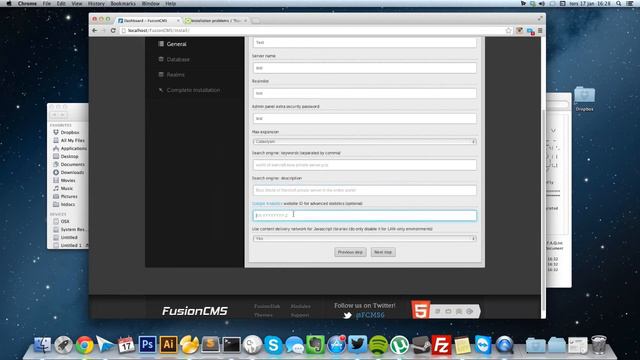Open the content delivery network dropdown
Screen dimensions: 640x360
coord(364,238)
